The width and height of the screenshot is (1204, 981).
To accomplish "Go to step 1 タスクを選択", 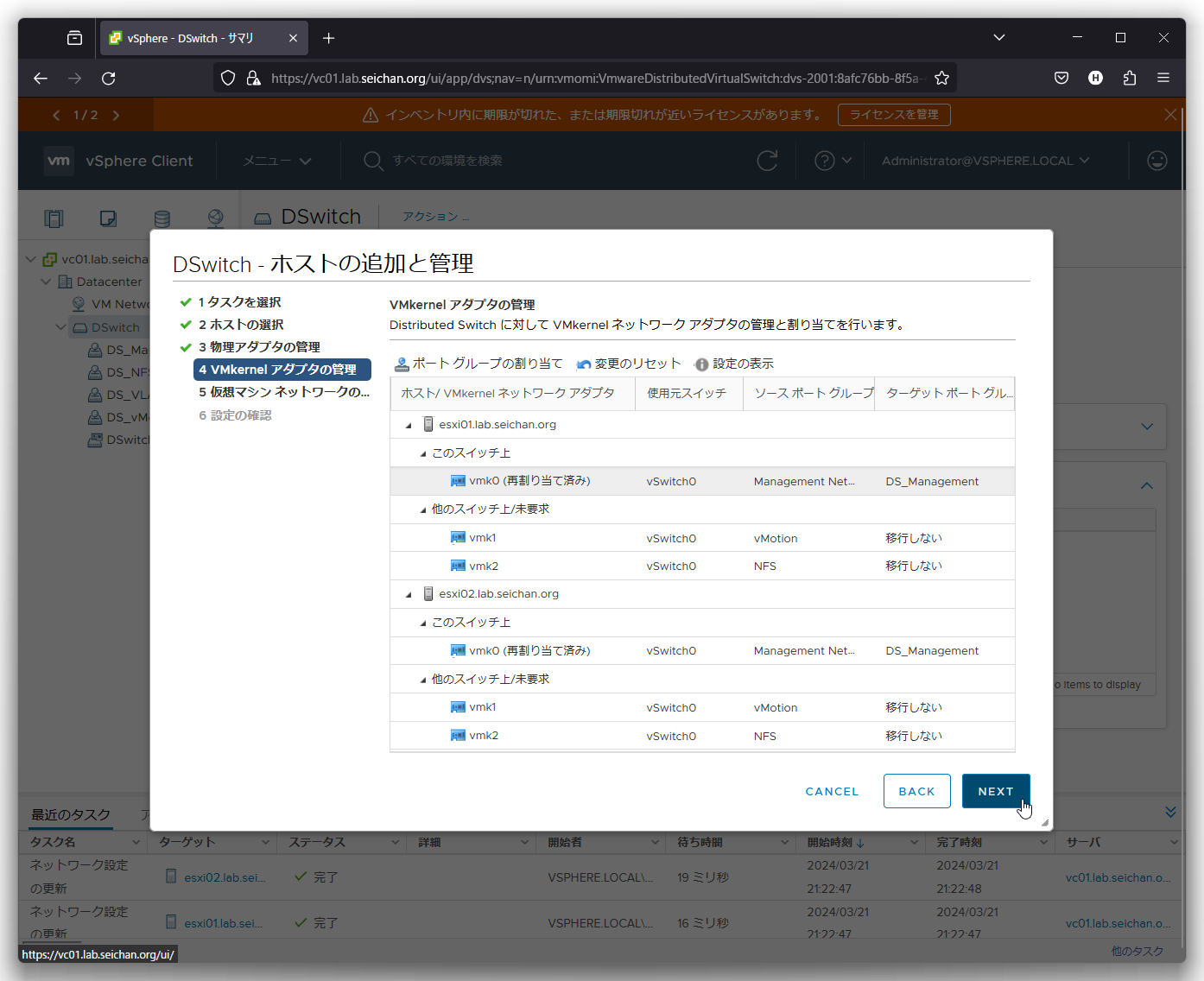I will (239, 302).
